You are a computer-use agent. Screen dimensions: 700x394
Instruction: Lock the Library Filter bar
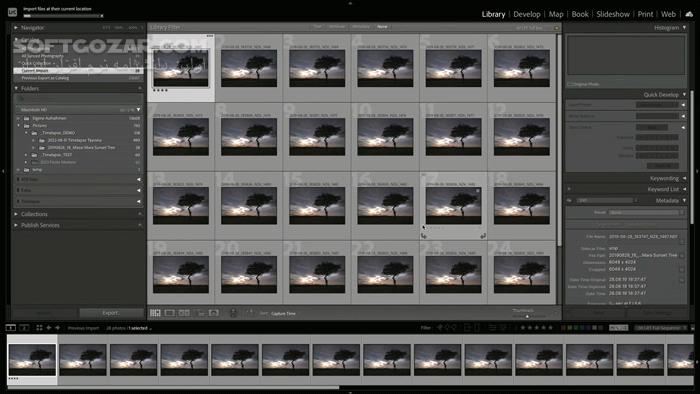coord(556,28)
